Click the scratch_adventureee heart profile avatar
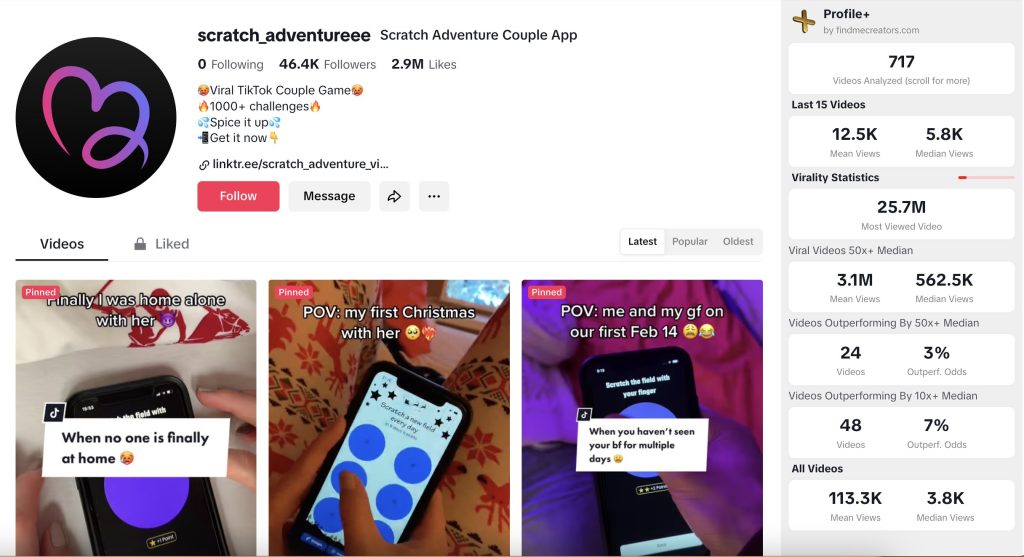Viewport: 1024px width, 557px height. [x=96, y=118]
